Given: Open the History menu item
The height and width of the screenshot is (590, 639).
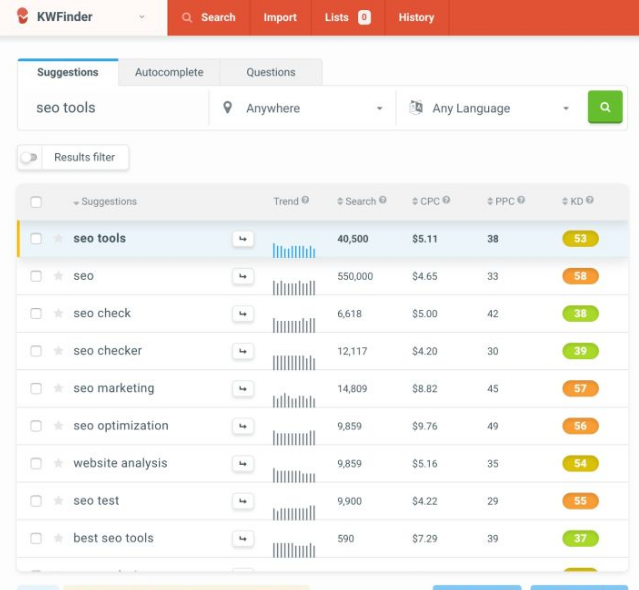Looking at the screenshot, I should click(x=416, y=18).
